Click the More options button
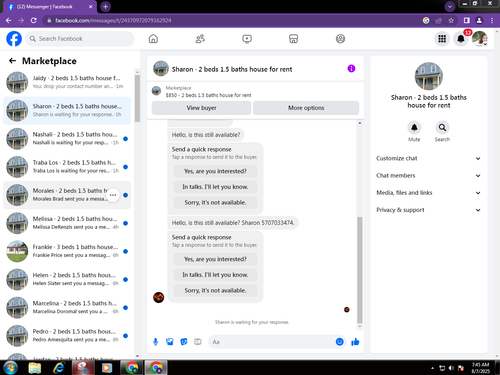 coord(306,108)
